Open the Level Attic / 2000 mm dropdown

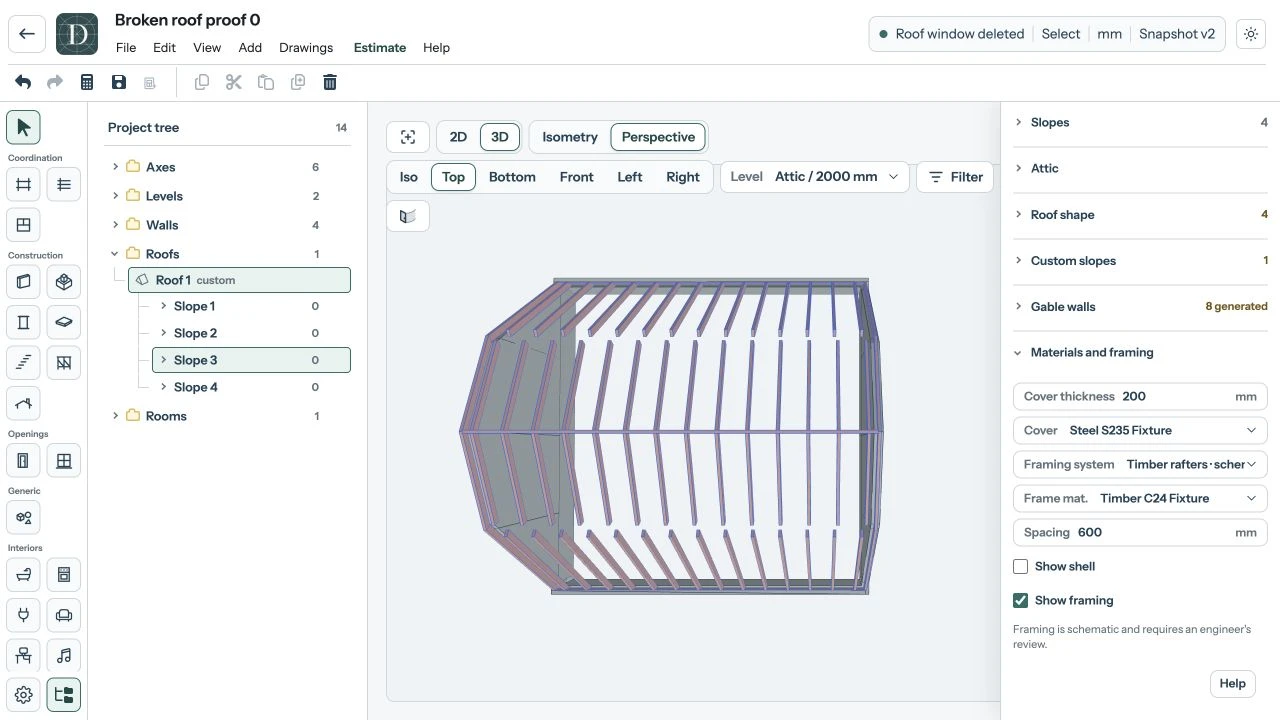tap(815, 177)
